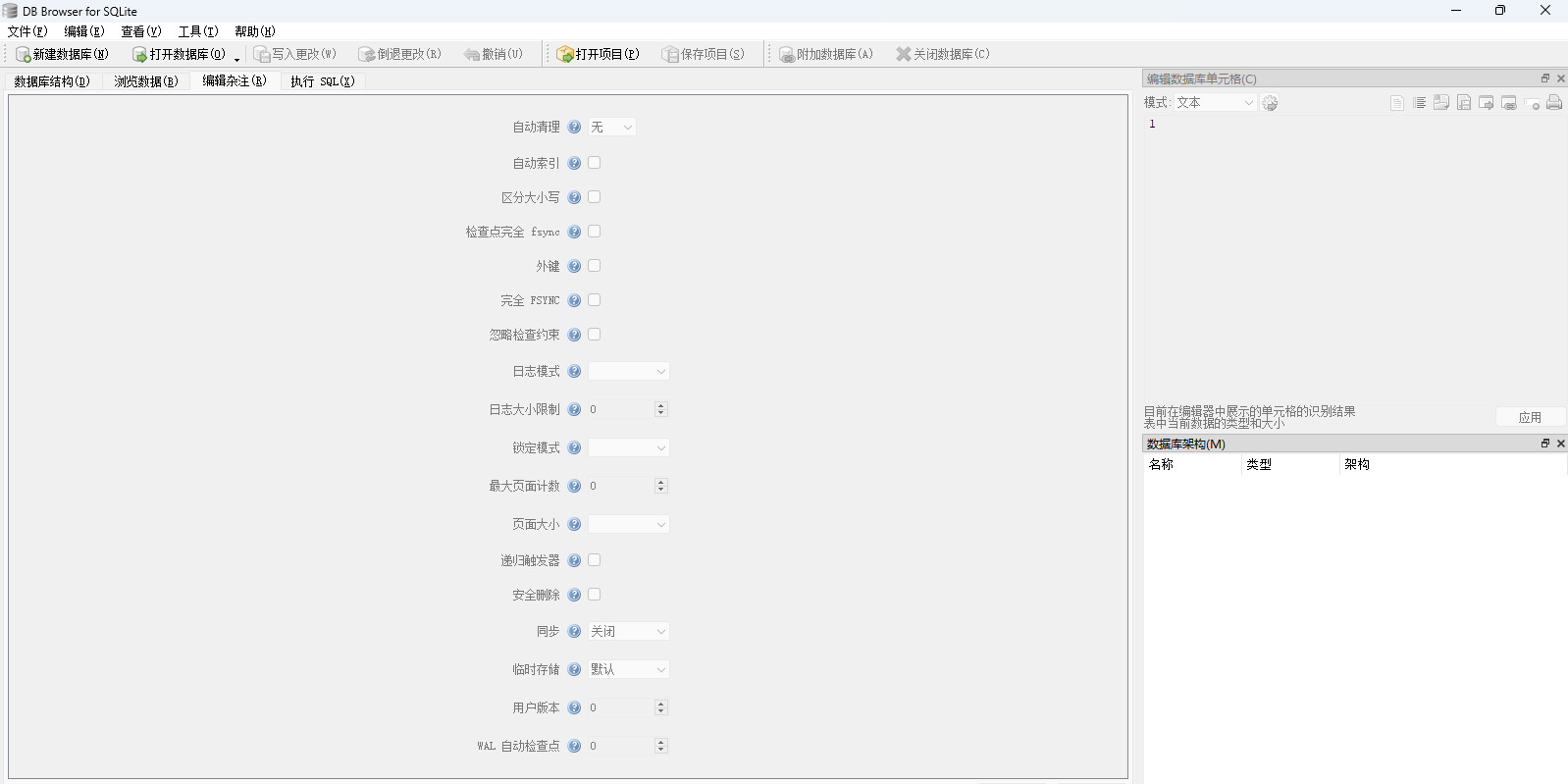Screen dimensions: 1568x784
Task: Open the 临时存储 dropdown showing 默认
Action: [x=628, y=669]
